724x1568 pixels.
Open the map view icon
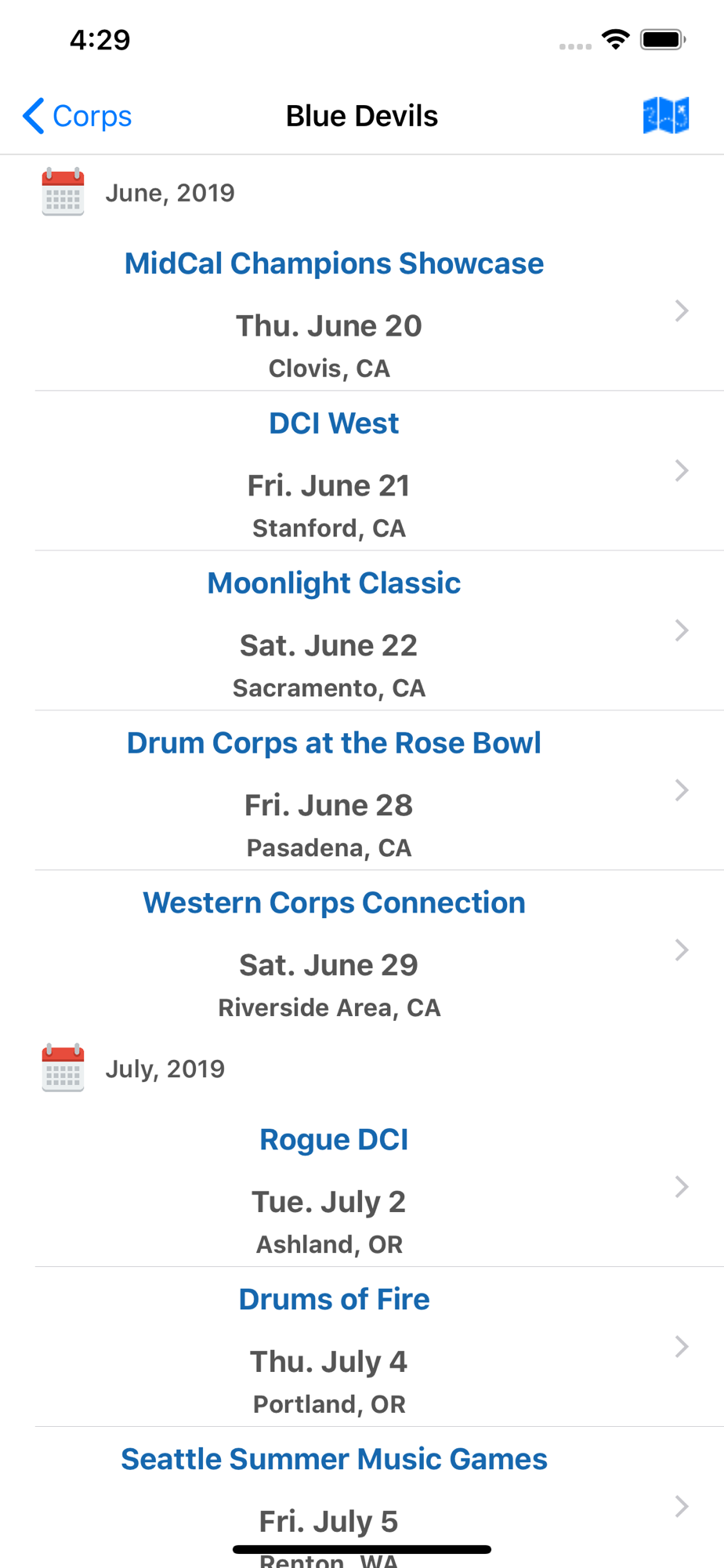coord(665,116)
